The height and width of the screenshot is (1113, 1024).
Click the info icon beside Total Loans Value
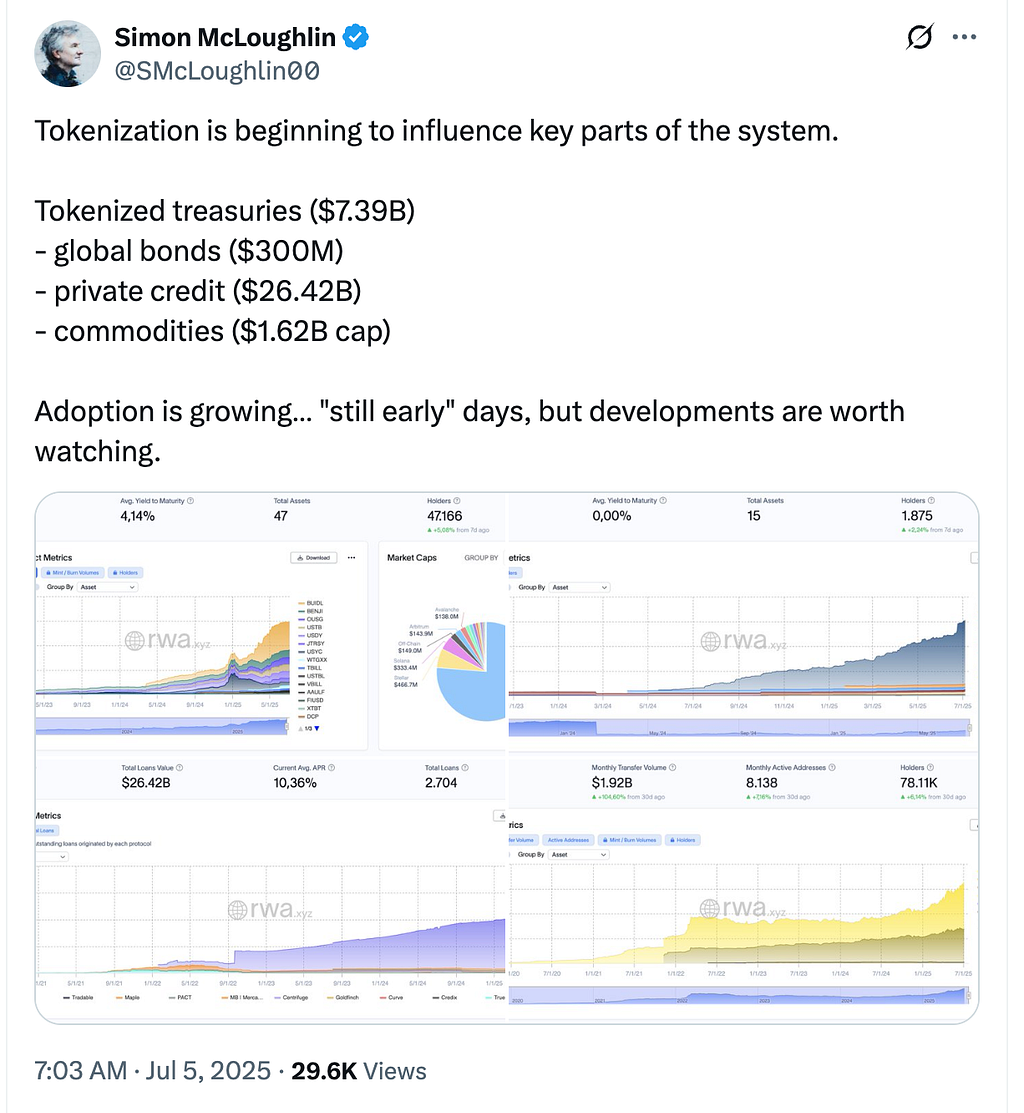tap(180, 767)
